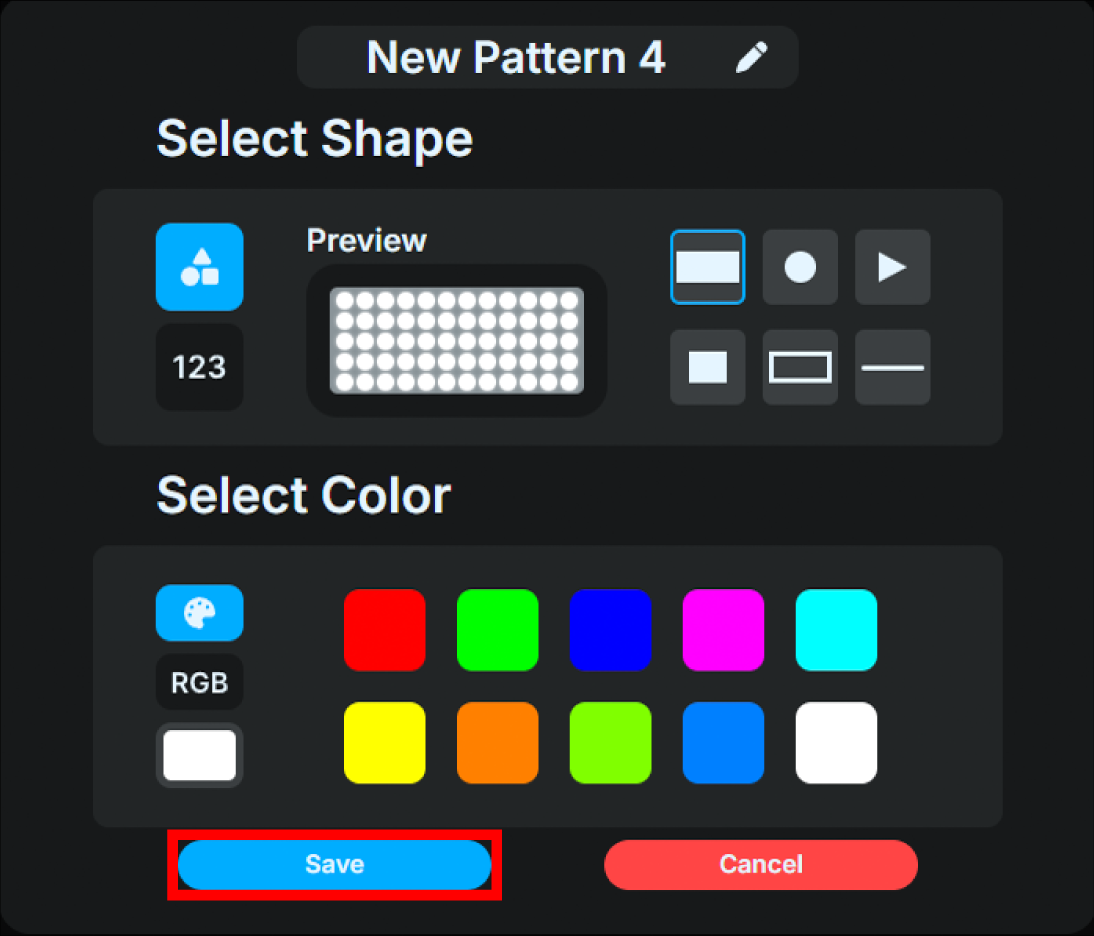Pick the red color

click(x=385, y=629)
